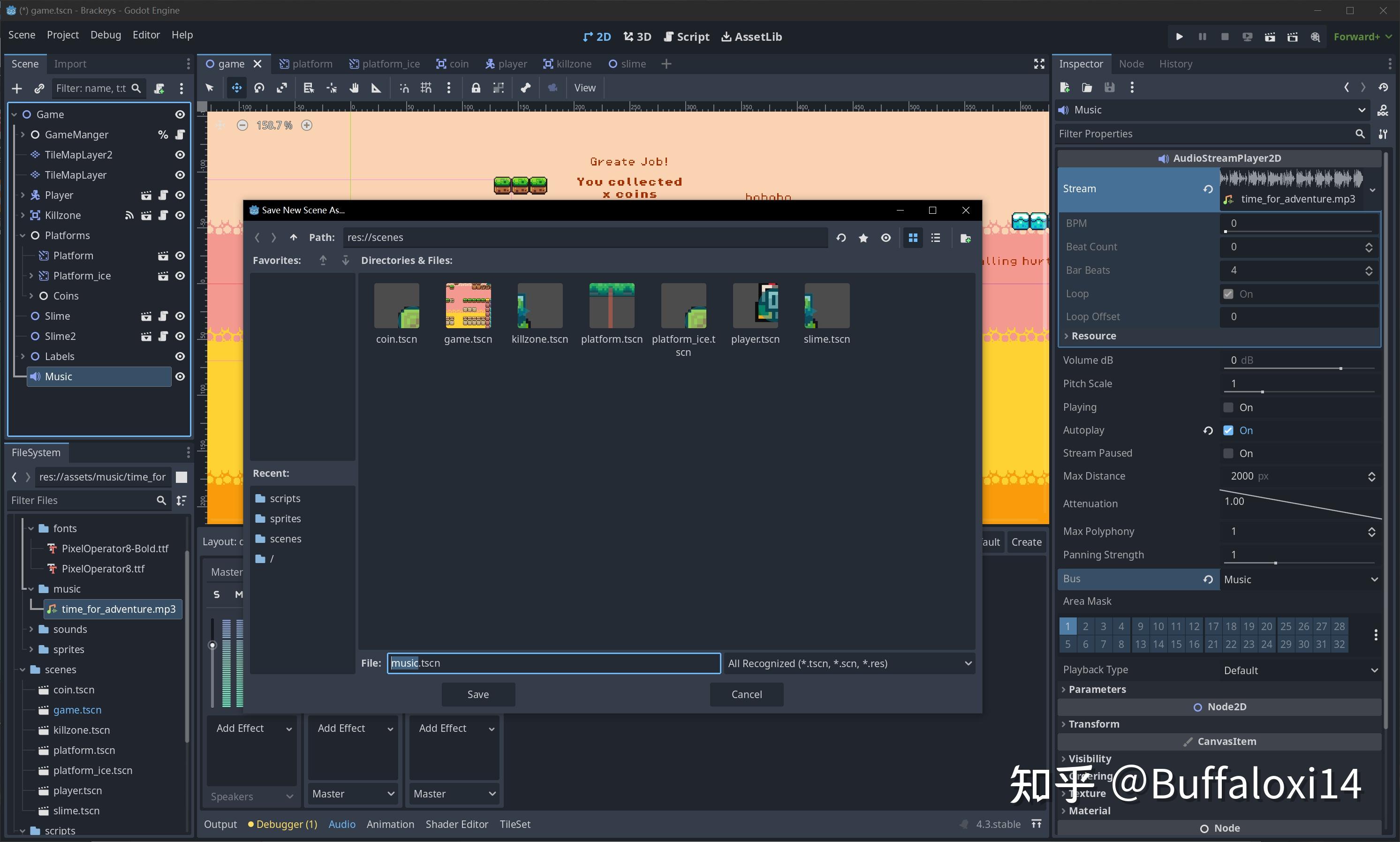Click Instantiate Child Scene icon
1400x842 pixels.
click(x=38, y=89)
